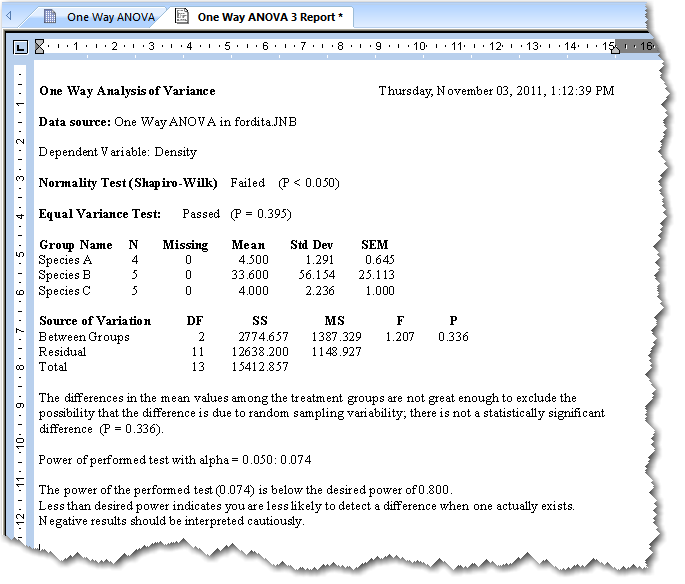Screen dimensions: 685x584
Task: Click the report icon on ANOVA 3 Report tab
Action: 181,17
